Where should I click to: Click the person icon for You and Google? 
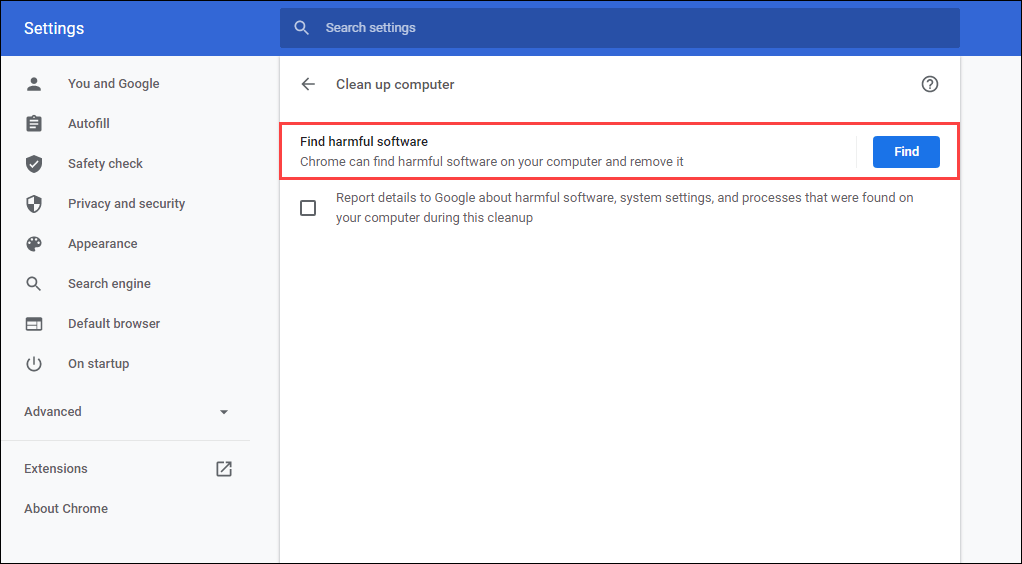point(34,84)
